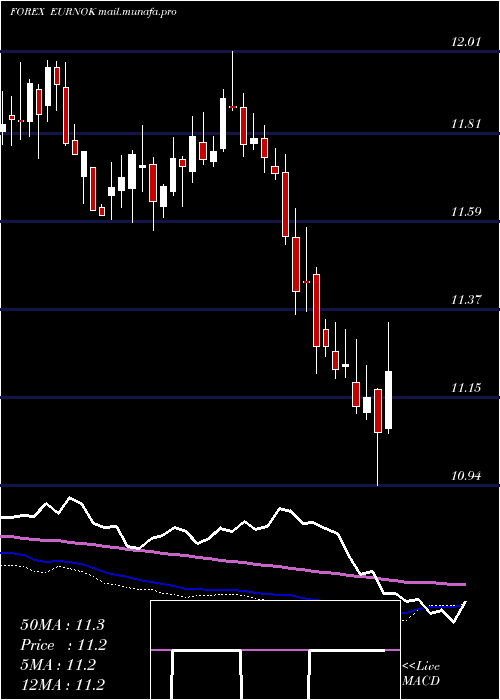This screenshot has height=700, width=500.
Task: Click the 12MA : 11.2 readout
Action: pos(62,685)
